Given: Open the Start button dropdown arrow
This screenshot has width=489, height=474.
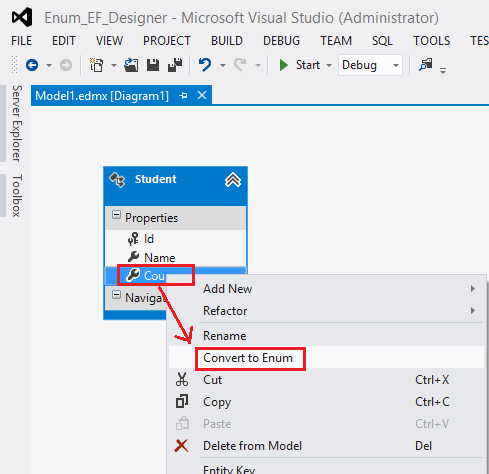Looking at the screenshot, I should (329, 65).
